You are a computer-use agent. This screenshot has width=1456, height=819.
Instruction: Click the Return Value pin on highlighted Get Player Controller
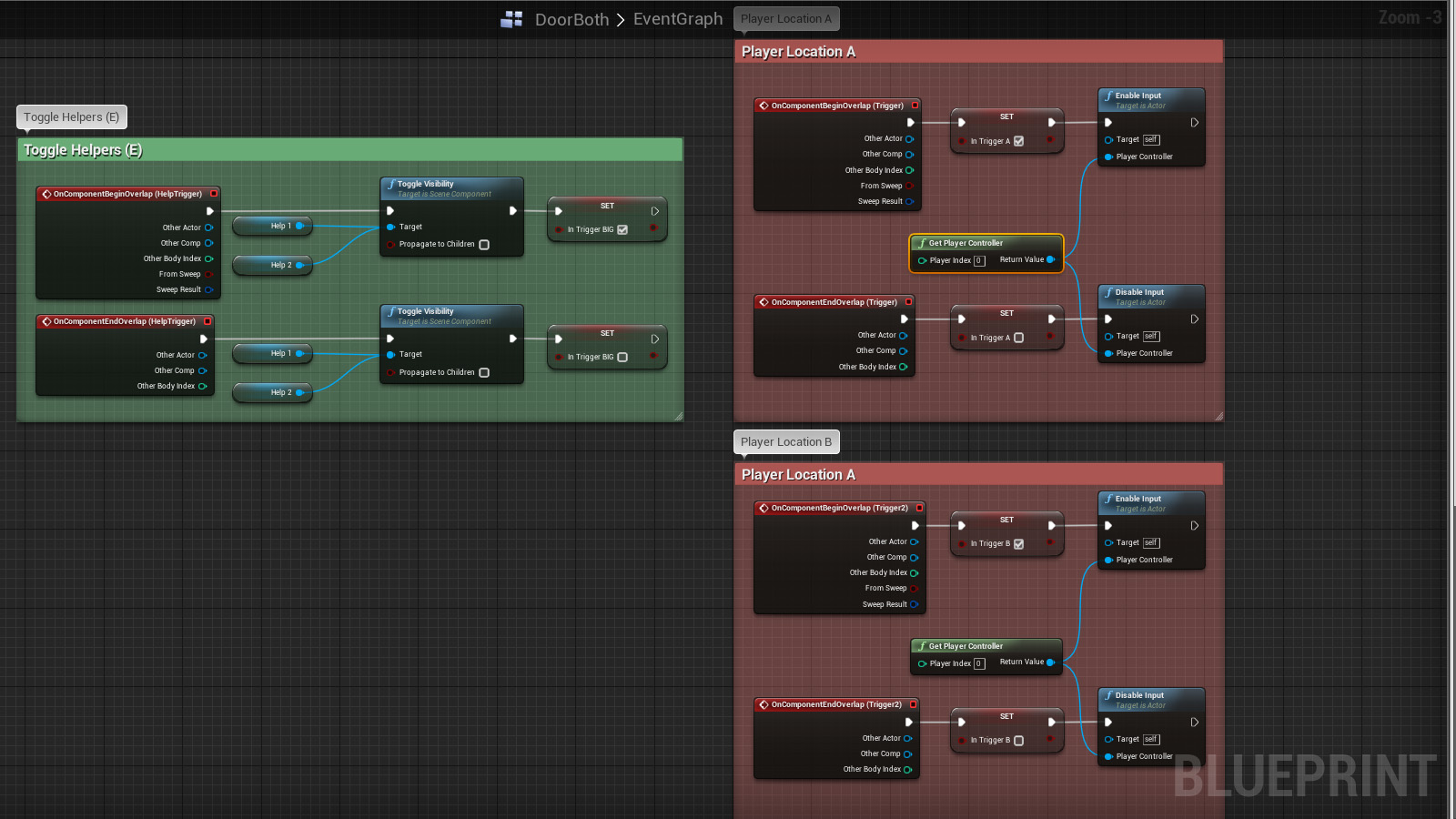point(1051,259)
